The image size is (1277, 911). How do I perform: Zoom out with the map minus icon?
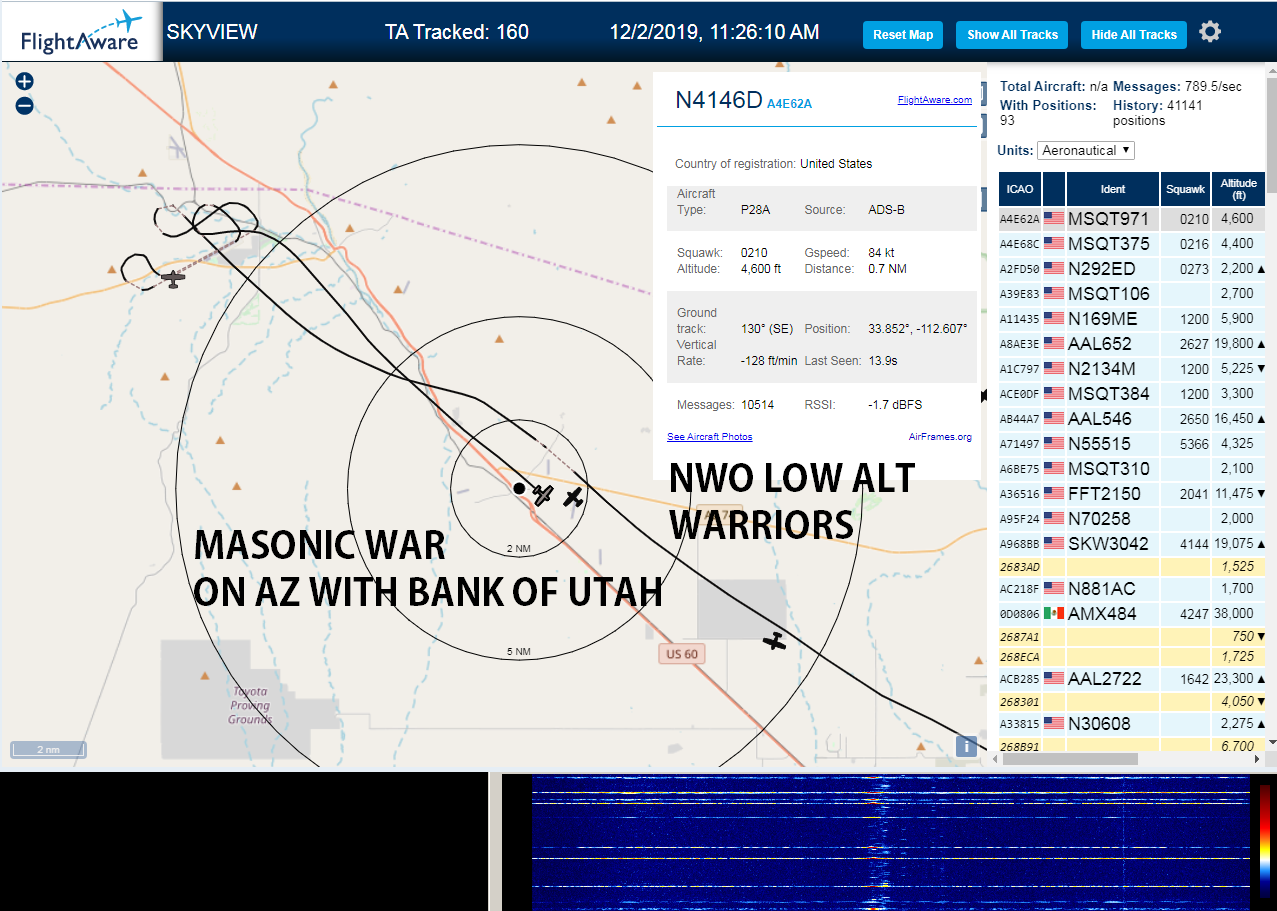coord(25,105)
